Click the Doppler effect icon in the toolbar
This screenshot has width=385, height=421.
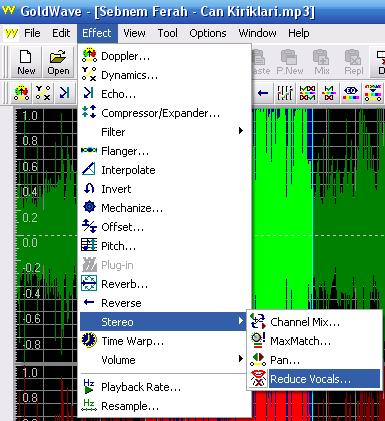tap(22, 93)
